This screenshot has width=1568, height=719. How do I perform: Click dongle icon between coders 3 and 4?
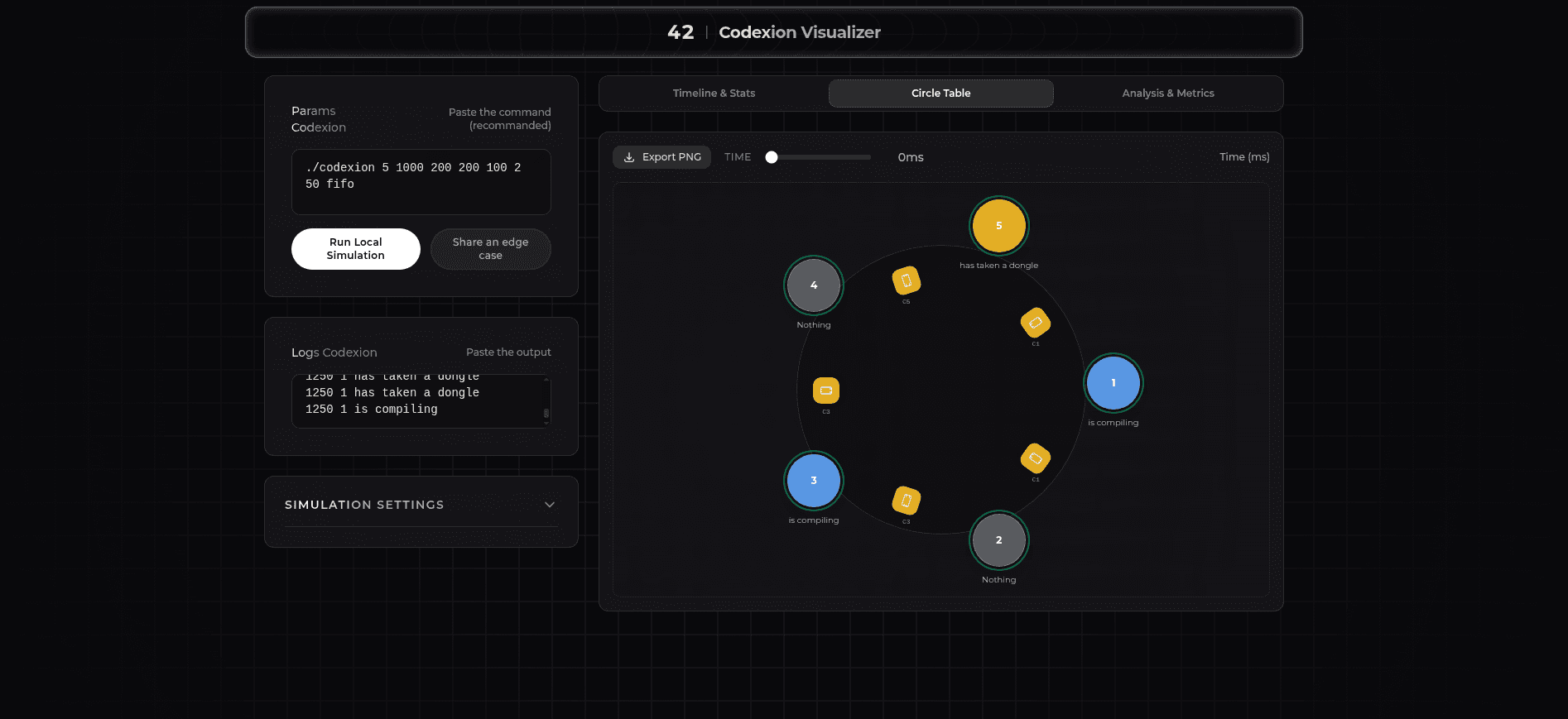(826, 391)
